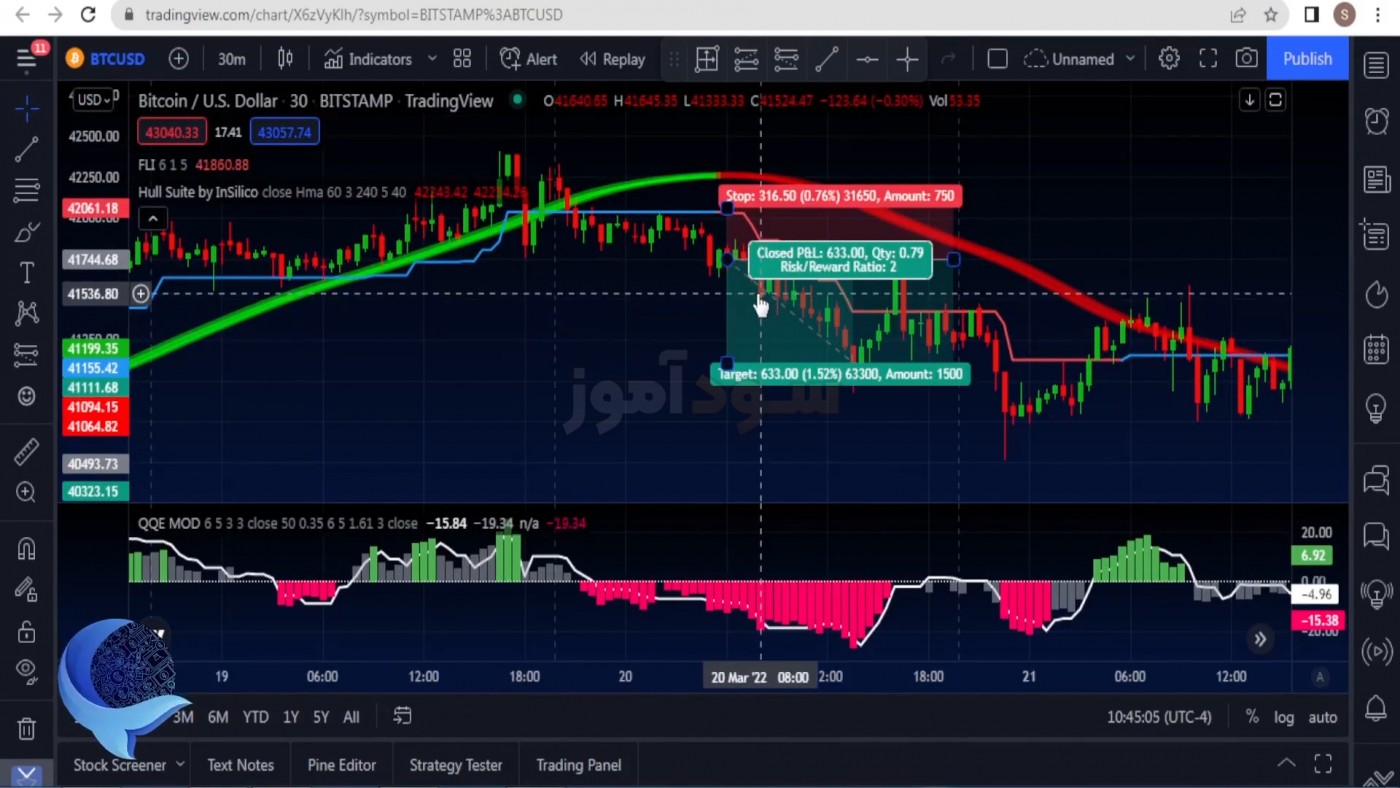Expand favorite indicators dropdown arrow
This screenshot has width=1400, height=788.
[x=432, y=59]
